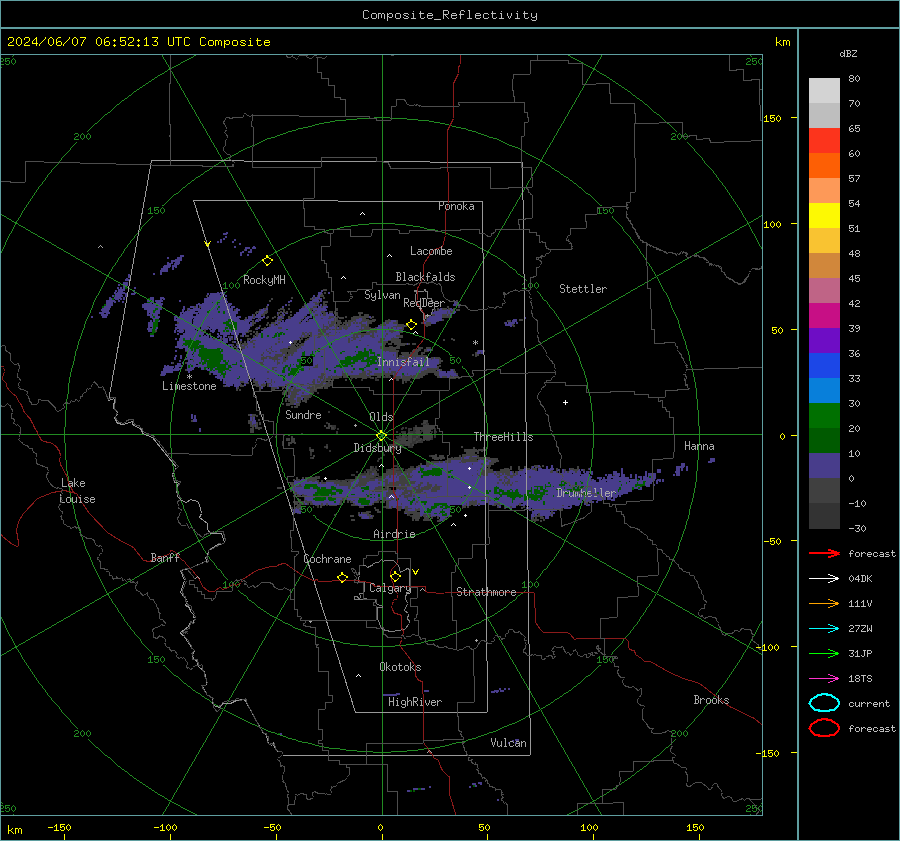Click the Composite_Reflectivity title text
This screenshot has height=841, width=900.
[450, 15]
